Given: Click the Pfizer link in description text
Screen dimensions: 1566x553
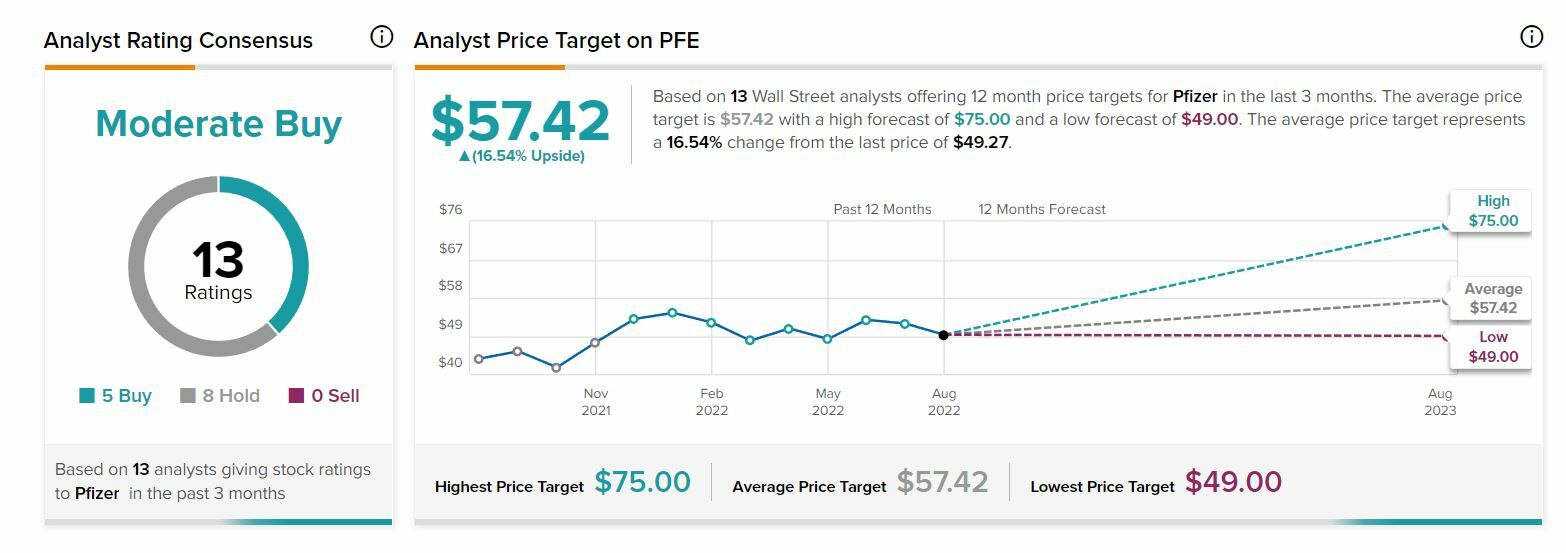Looking at the screenshot, I should tap(1196, 97).
